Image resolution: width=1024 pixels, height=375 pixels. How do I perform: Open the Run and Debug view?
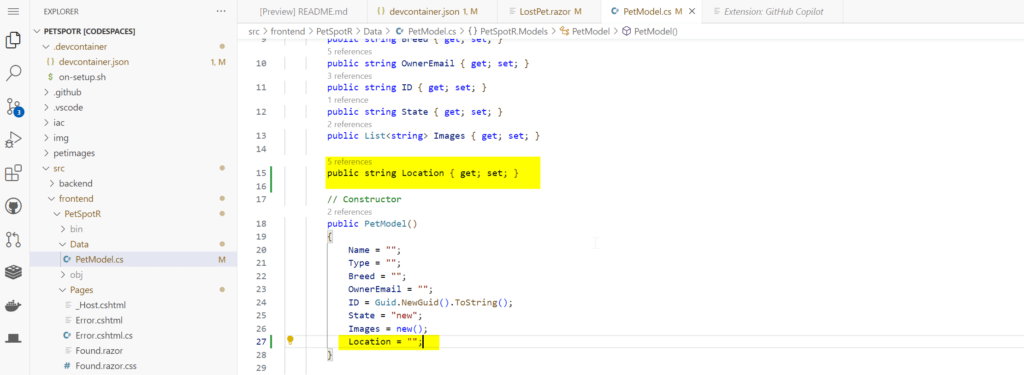(x=13, y=139)
